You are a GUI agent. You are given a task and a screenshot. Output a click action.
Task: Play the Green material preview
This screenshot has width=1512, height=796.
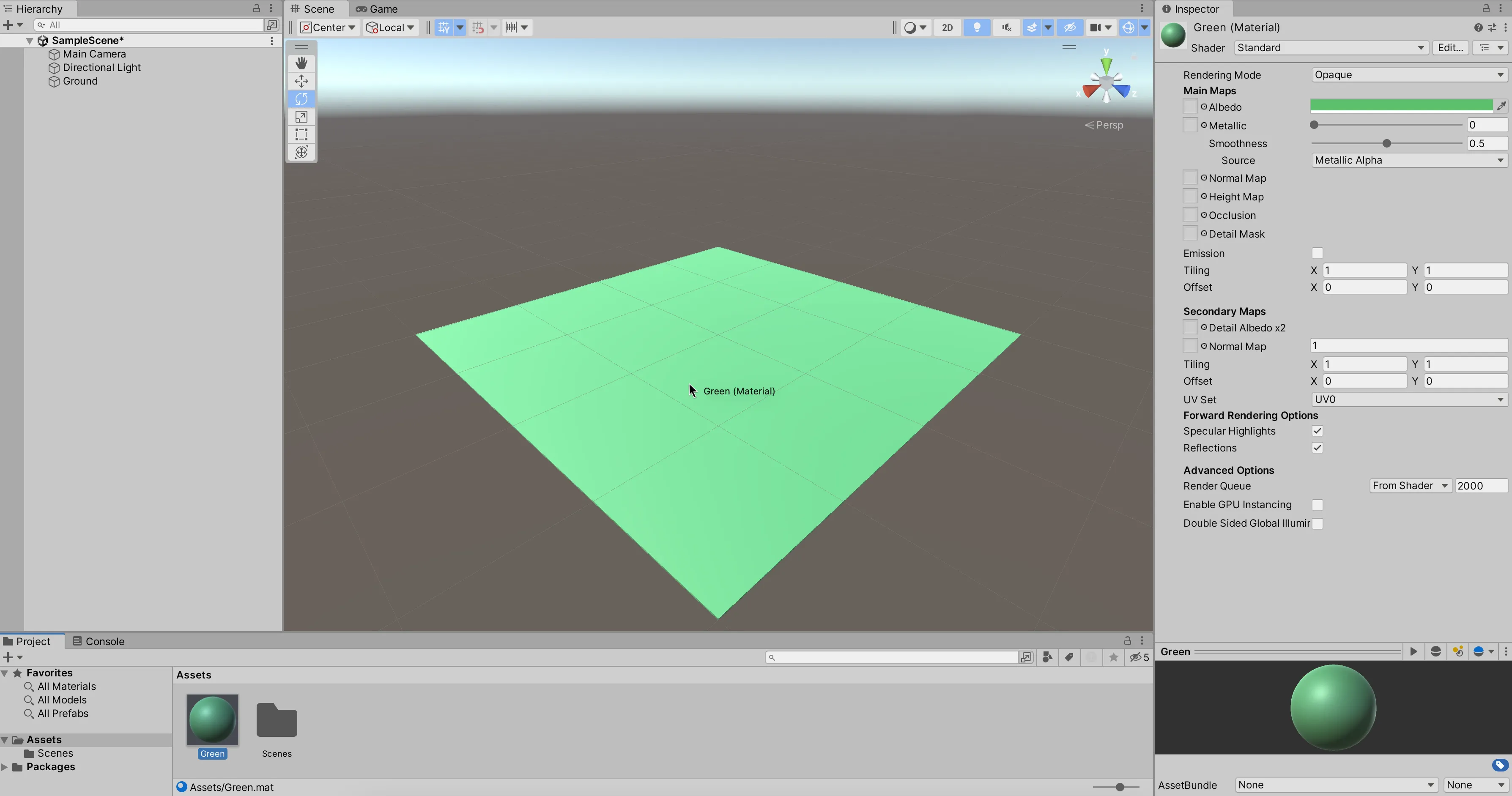[1413, 651]
